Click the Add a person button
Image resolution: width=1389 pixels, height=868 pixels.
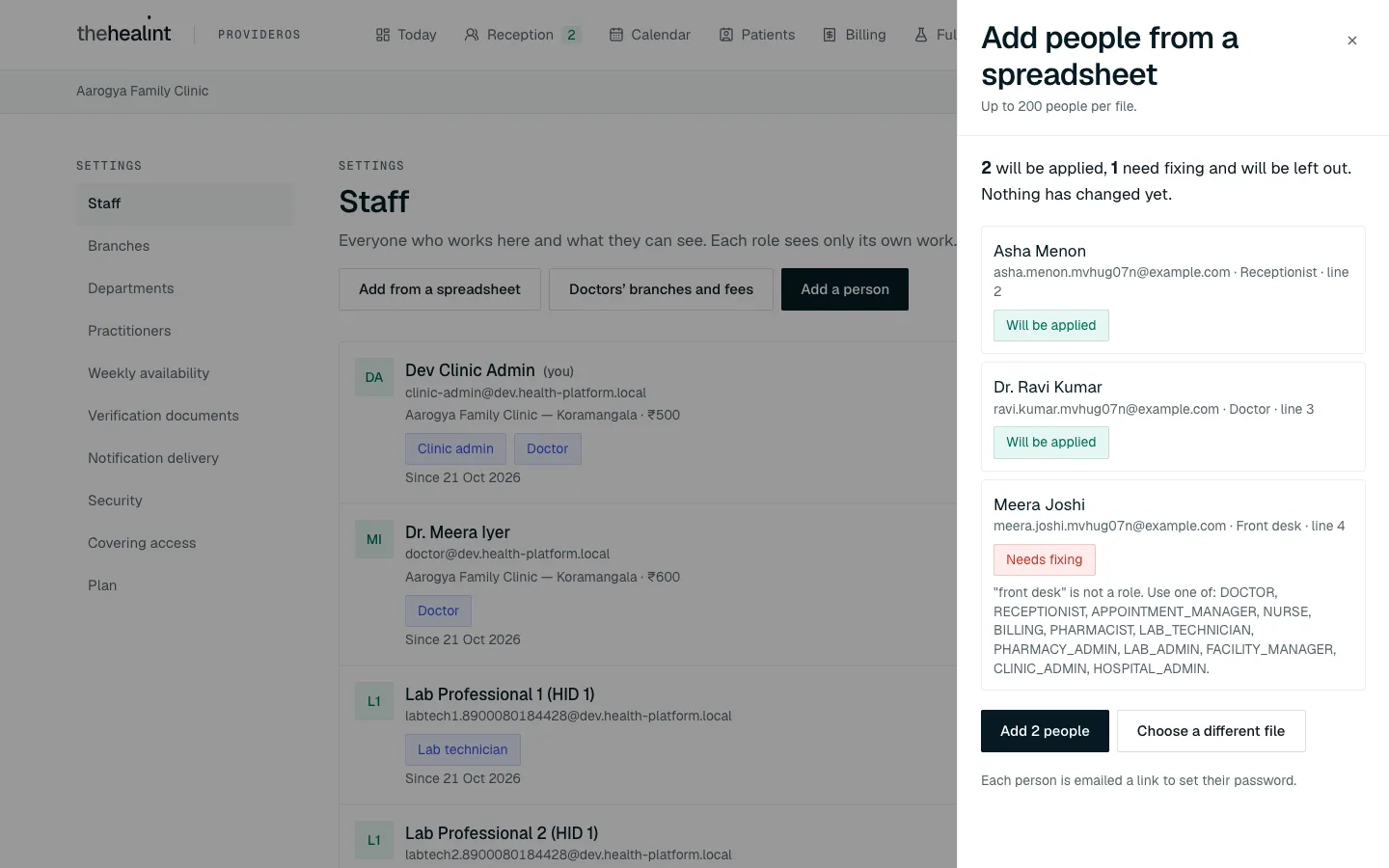click(845, 289)
